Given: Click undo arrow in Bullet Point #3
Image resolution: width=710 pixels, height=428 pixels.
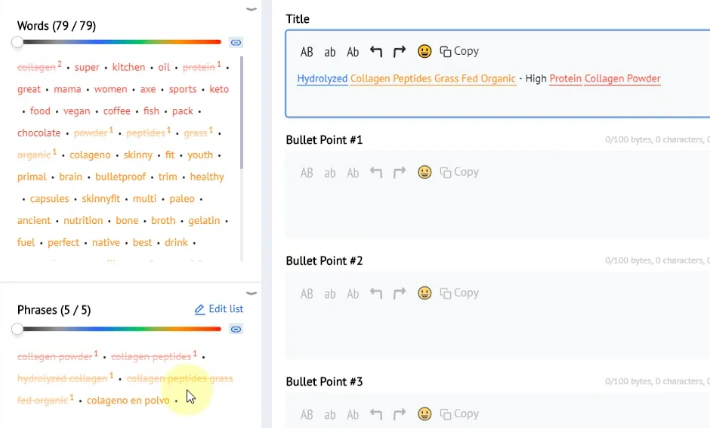Looking at the screenshot, I should pos(376,414).
